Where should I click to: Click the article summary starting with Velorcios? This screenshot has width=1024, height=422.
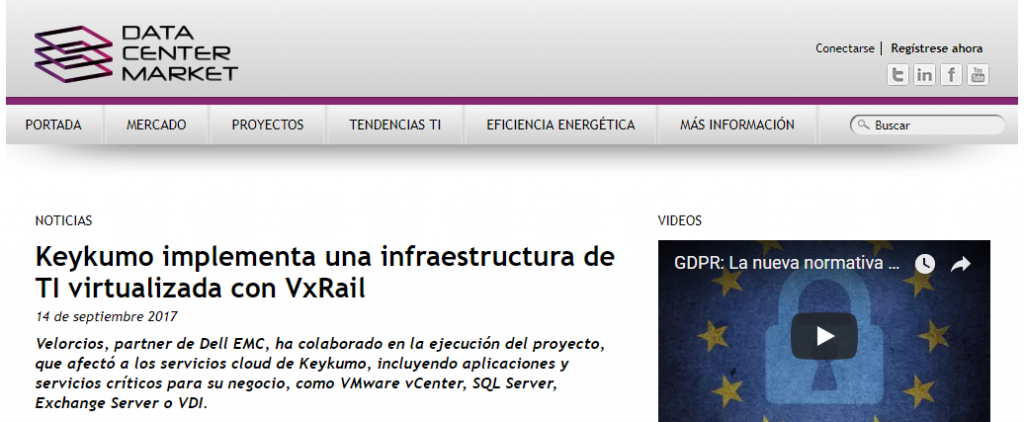coord(318,373)
